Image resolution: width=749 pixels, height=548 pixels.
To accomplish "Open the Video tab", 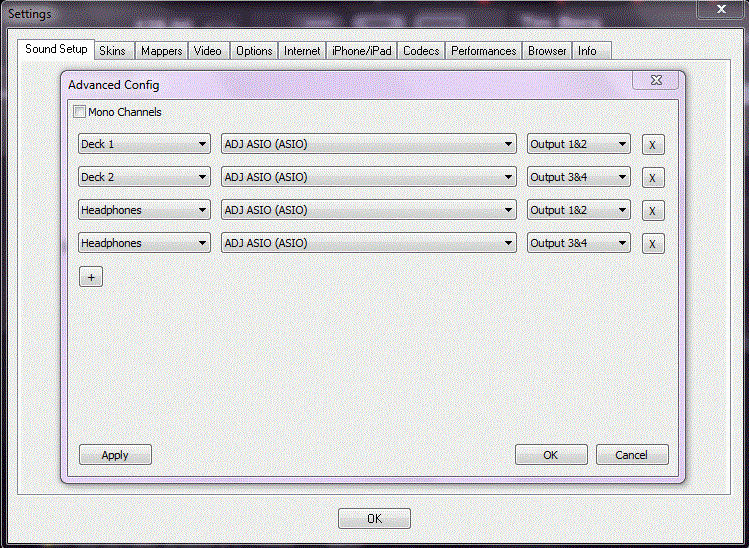I will (x=208, y=51).
